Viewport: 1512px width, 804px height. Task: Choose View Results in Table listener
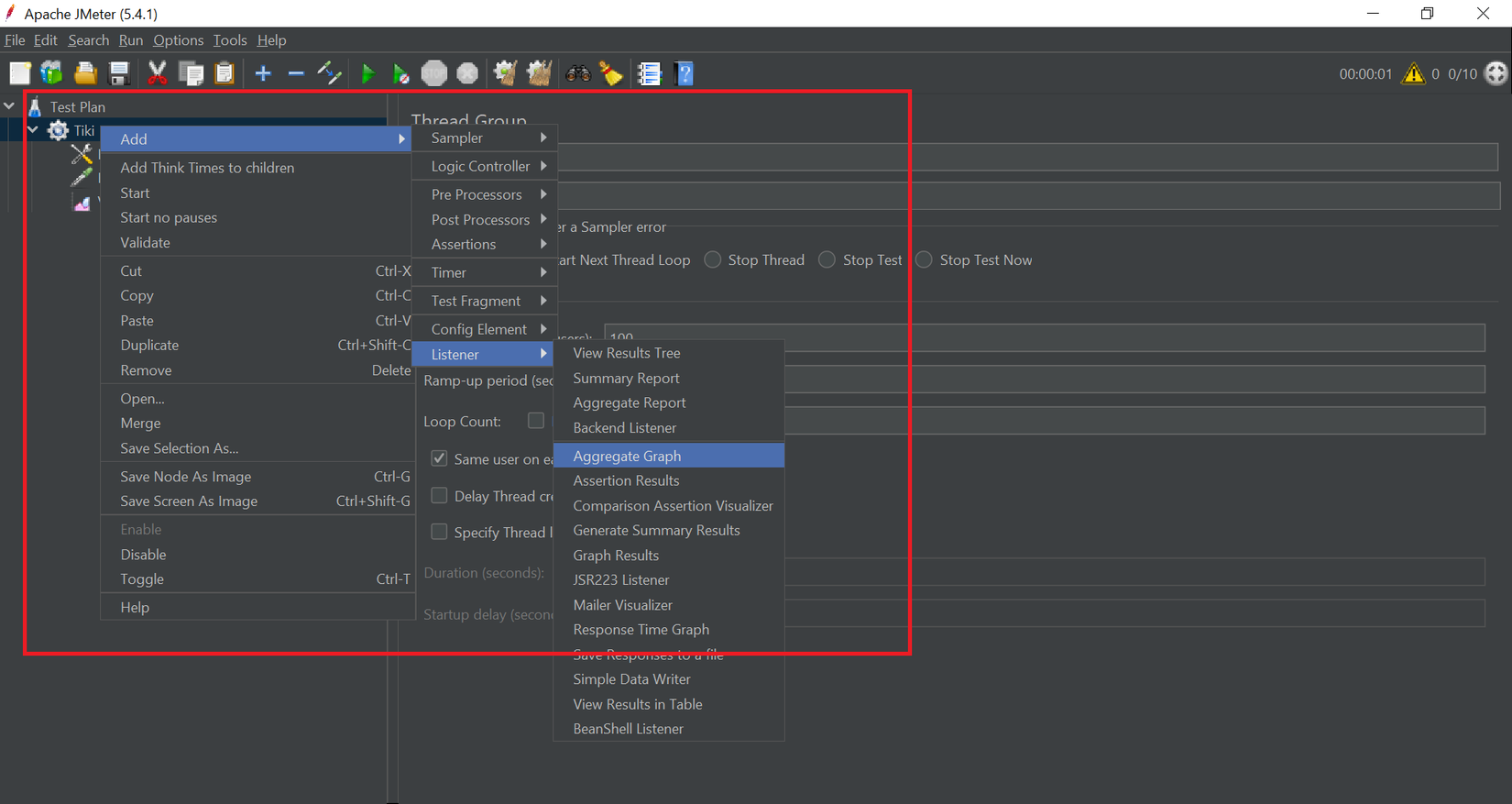point(669,704)
